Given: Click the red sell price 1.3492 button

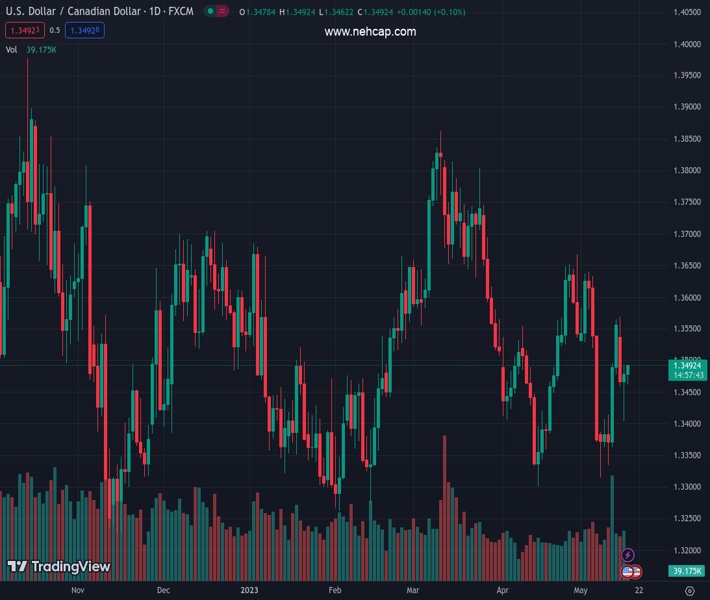Looking at the screenshot, I should pos(24,30).
